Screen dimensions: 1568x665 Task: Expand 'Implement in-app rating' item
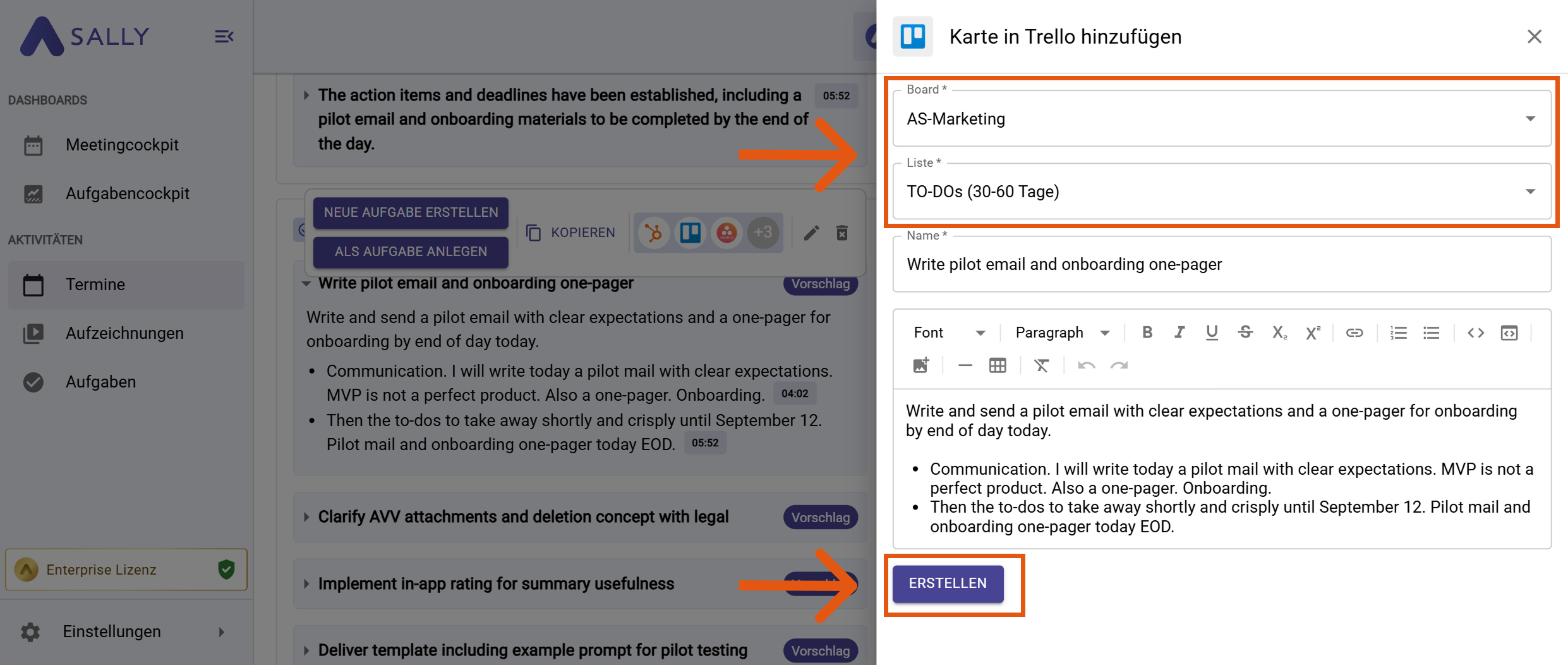[306, 583]
